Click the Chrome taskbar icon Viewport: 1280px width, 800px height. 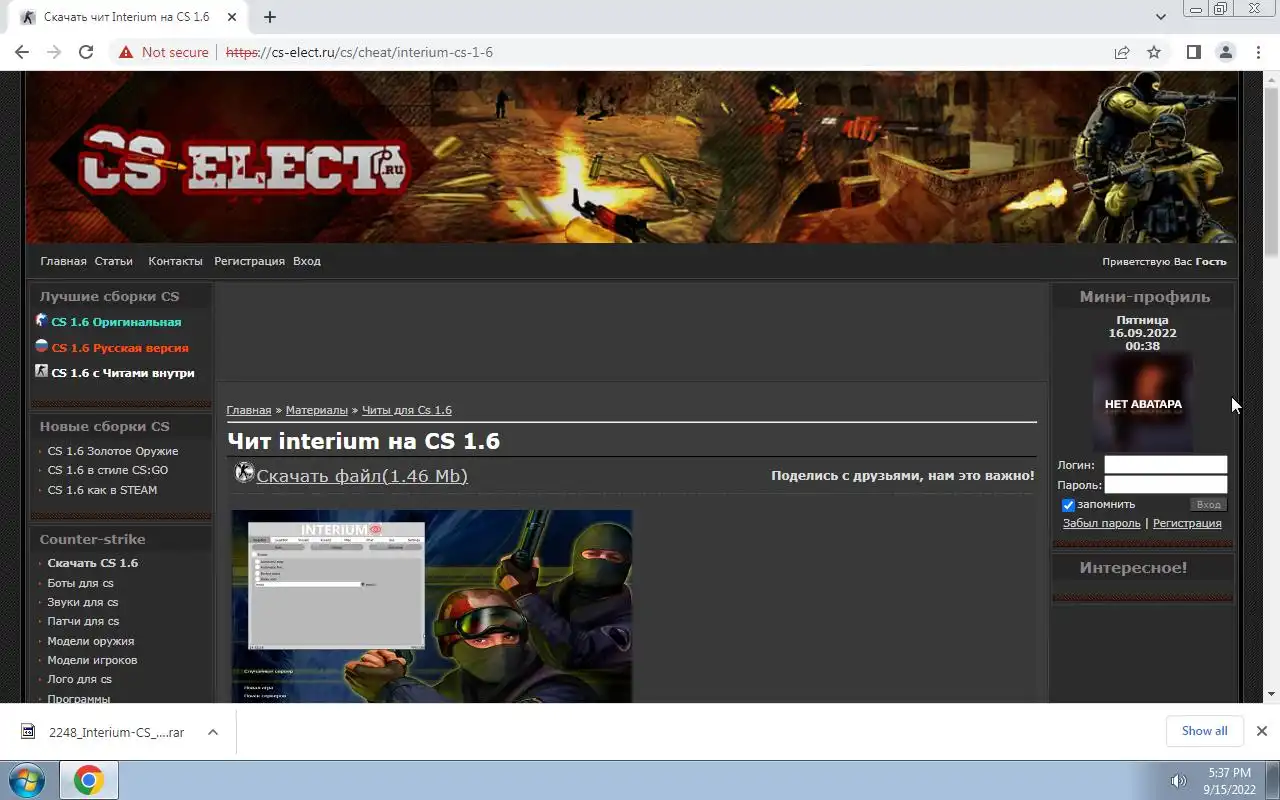click(88, 780)
